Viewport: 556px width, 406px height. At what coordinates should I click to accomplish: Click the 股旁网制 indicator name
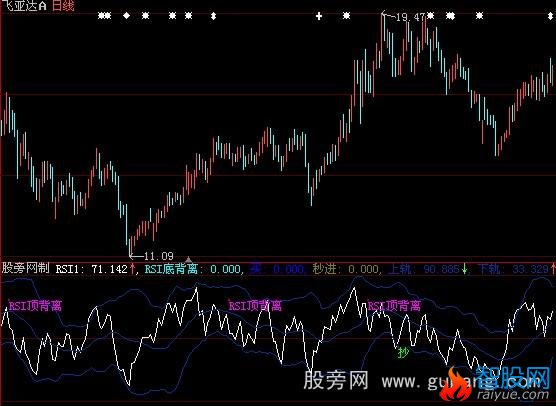tap(26, 268)
